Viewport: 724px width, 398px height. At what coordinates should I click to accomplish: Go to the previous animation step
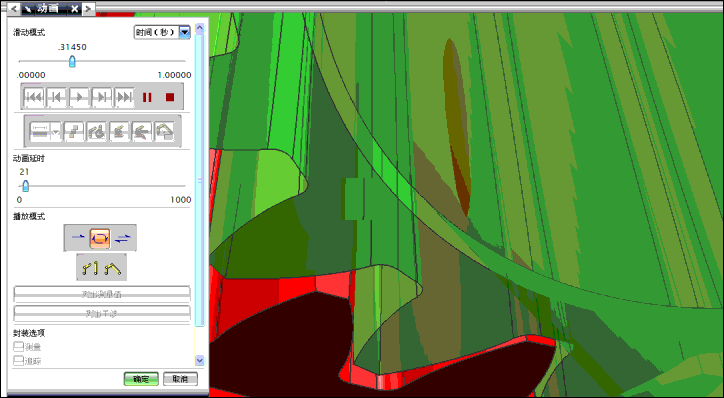click(56, 97)
